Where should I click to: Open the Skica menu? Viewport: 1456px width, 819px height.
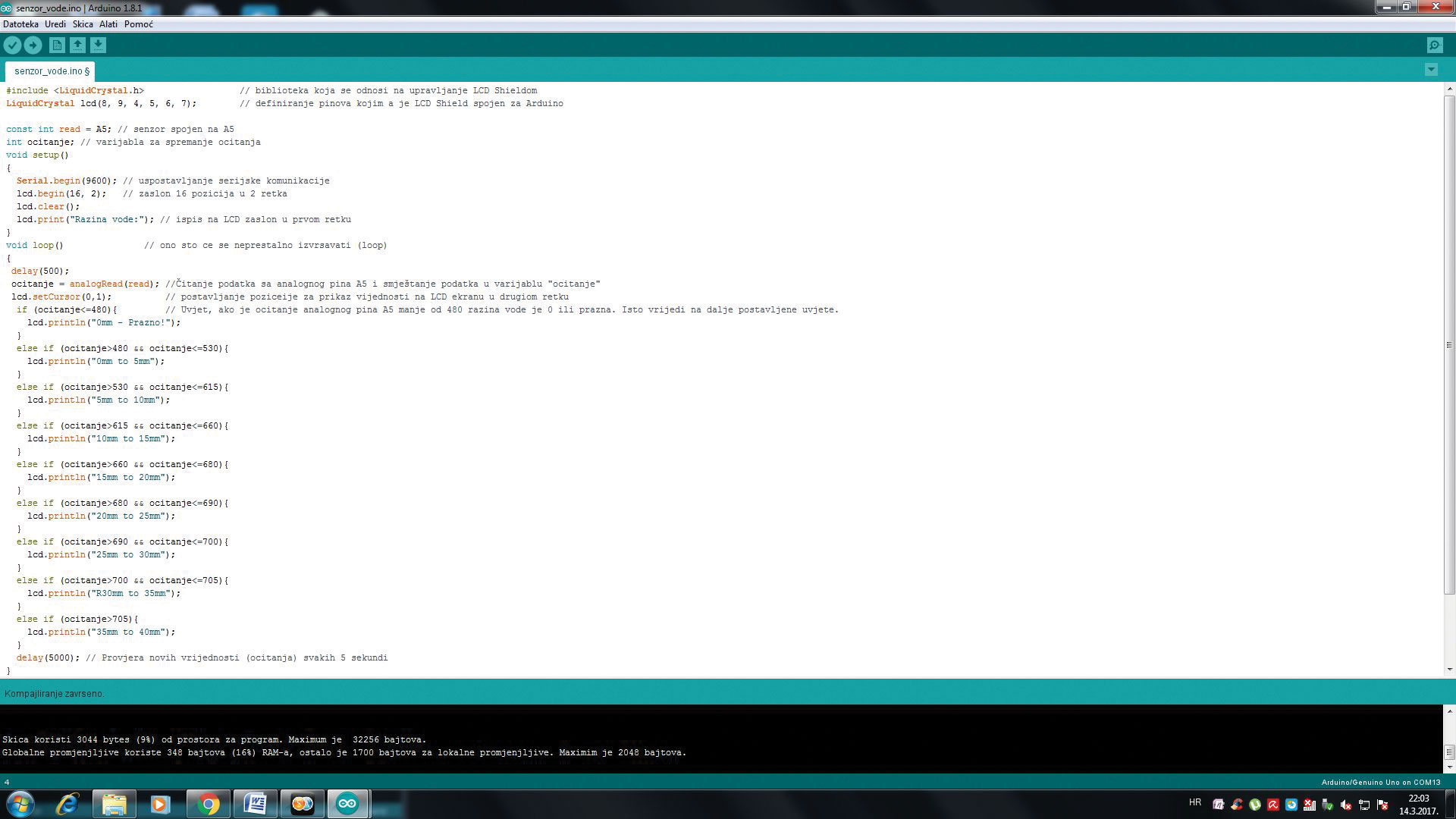click(x=83, y=24)
